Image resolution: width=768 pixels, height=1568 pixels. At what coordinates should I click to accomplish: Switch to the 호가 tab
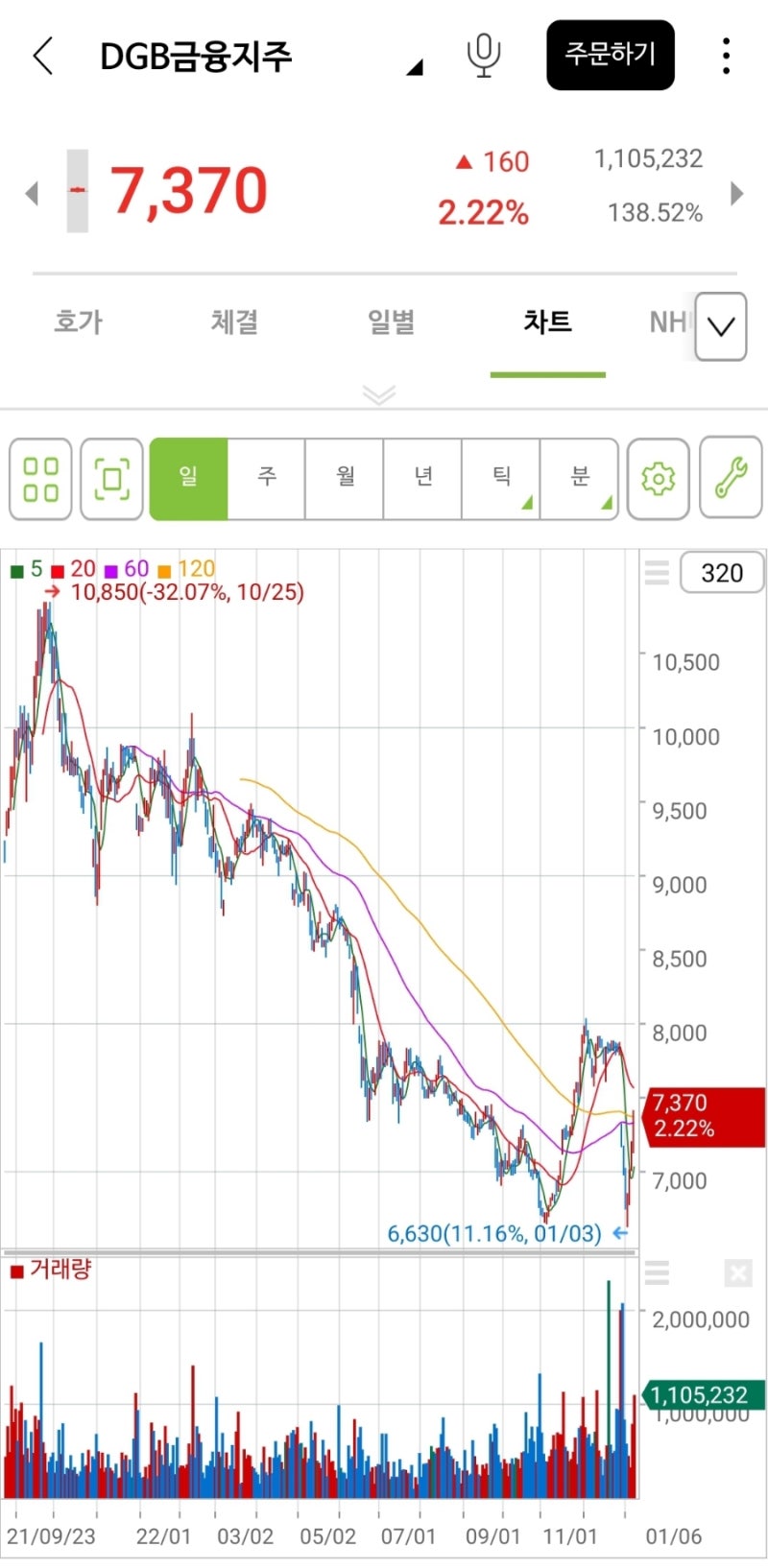point(78,321)
